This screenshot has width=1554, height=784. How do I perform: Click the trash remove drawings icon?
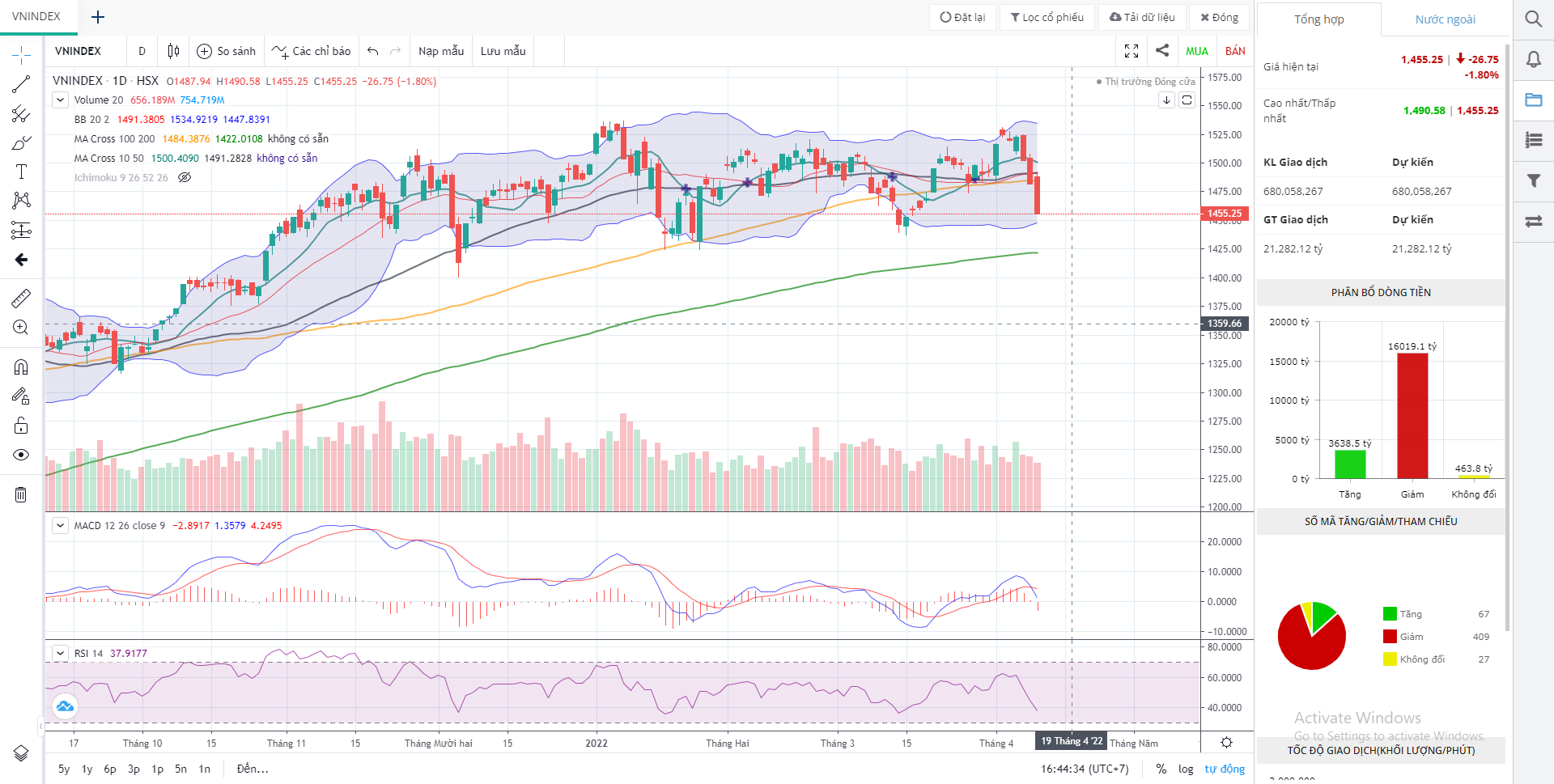[x=21, y=494]
